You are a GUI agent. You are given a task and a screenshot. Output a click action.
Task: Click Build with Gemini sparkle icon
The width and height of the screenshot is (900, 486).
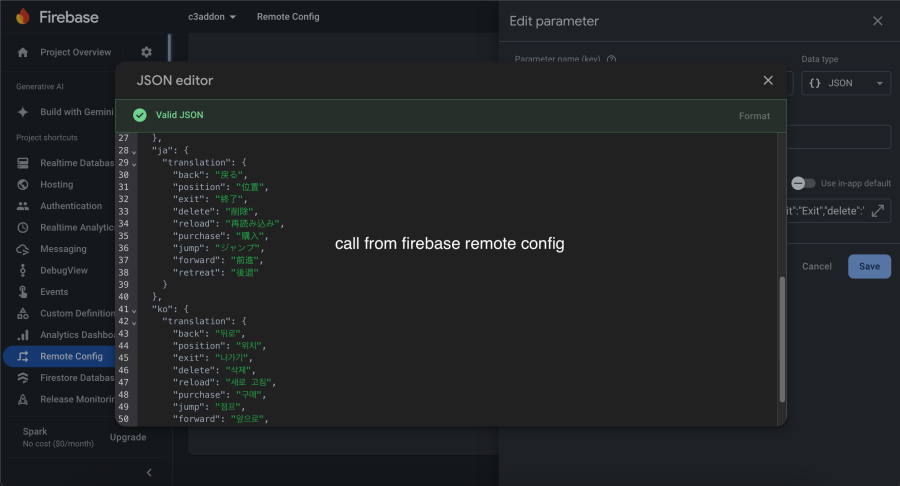click(x=23, y=112)
